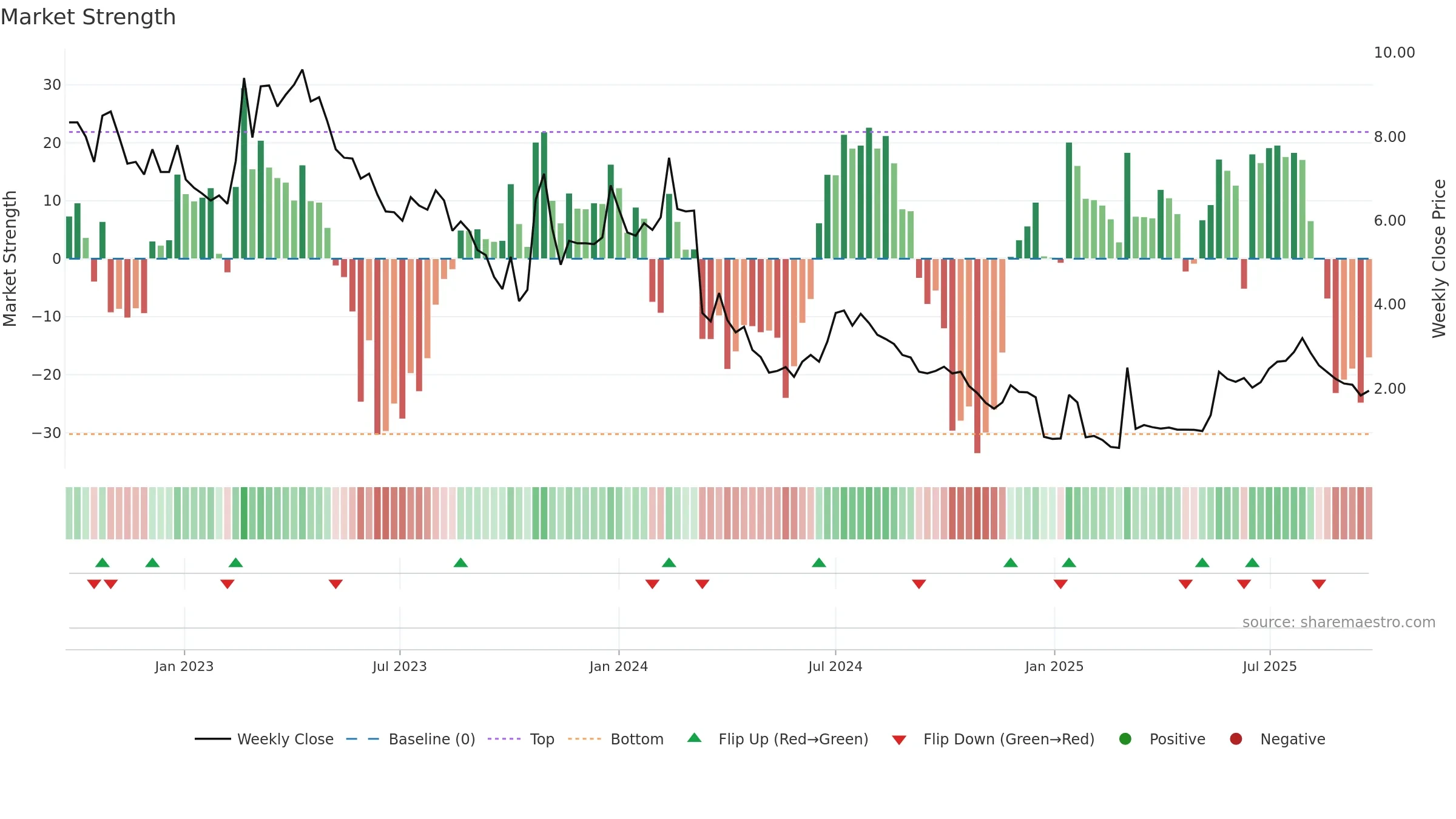Click the −10 tick on the left axis

[x=47, y=317]
